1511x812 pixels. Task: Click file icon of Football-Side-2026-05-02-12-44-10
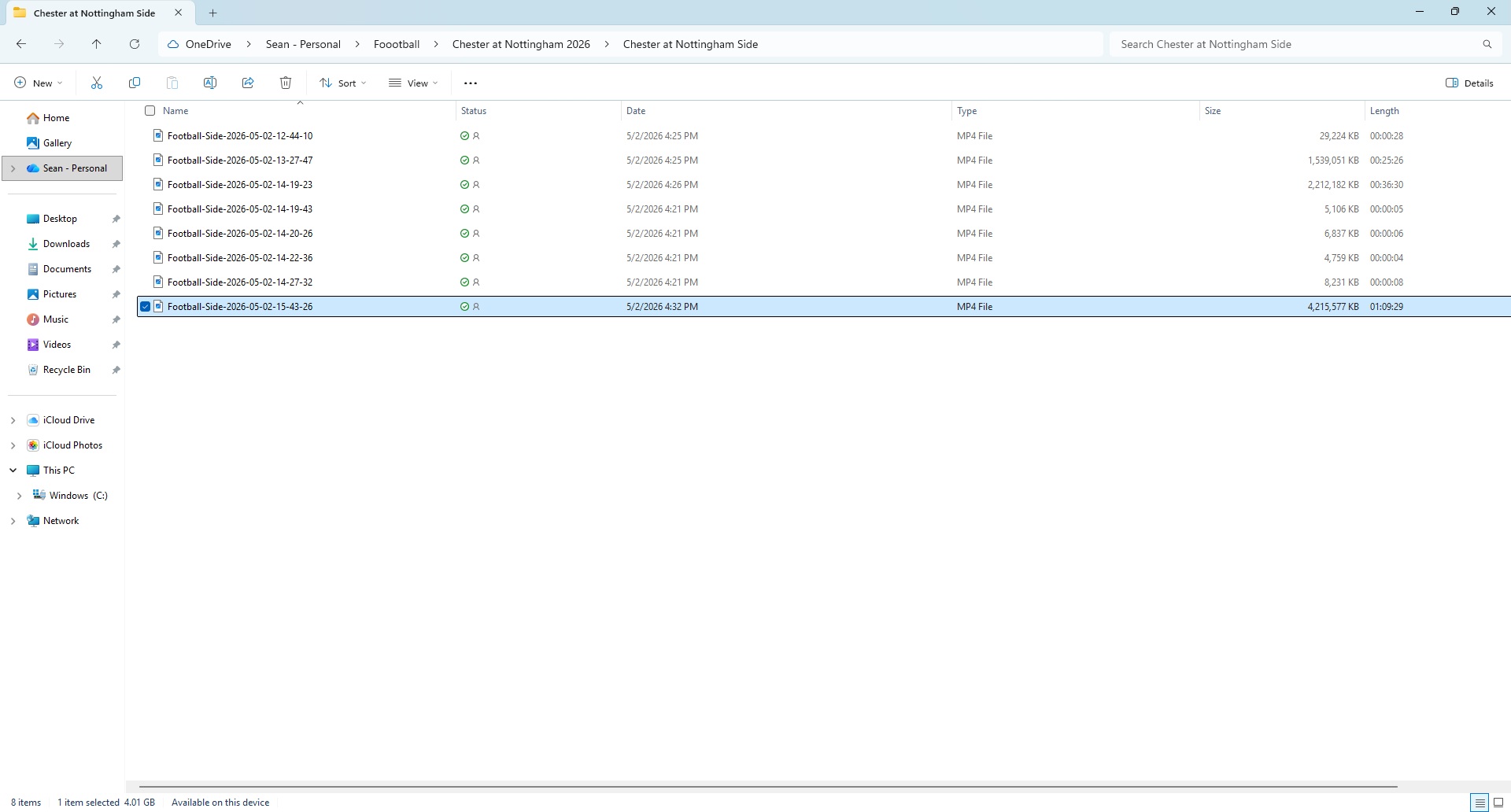(158, 135)
